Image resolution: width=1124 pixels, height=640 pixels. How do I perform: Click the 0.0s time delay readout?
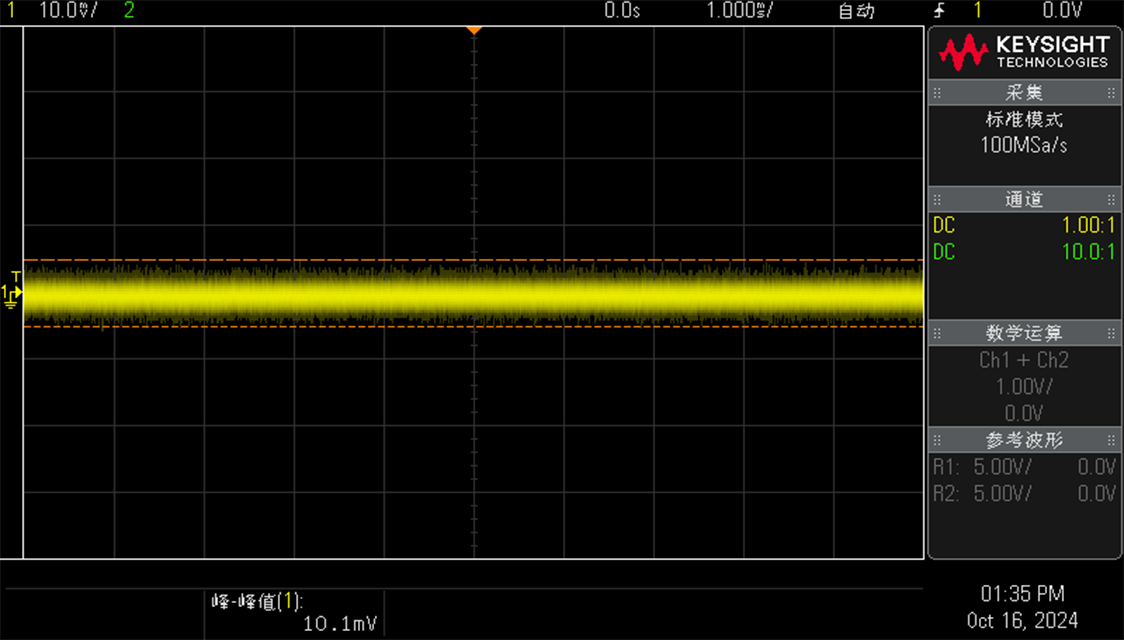coord(622,10)
